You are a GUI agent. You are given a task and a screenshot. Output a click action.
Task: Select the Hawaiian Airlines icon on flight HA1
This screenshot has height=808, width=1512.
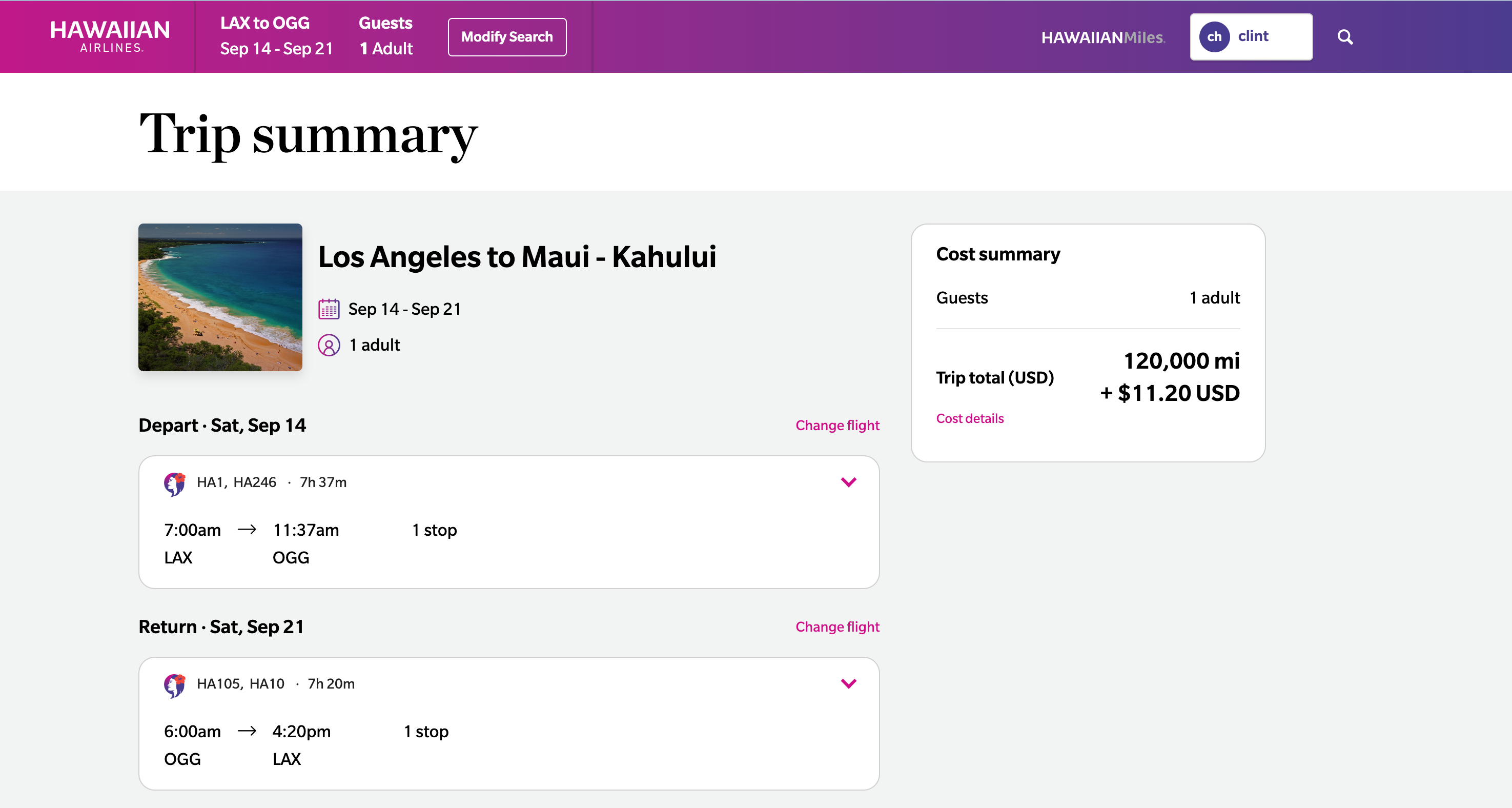pos(174,482)
